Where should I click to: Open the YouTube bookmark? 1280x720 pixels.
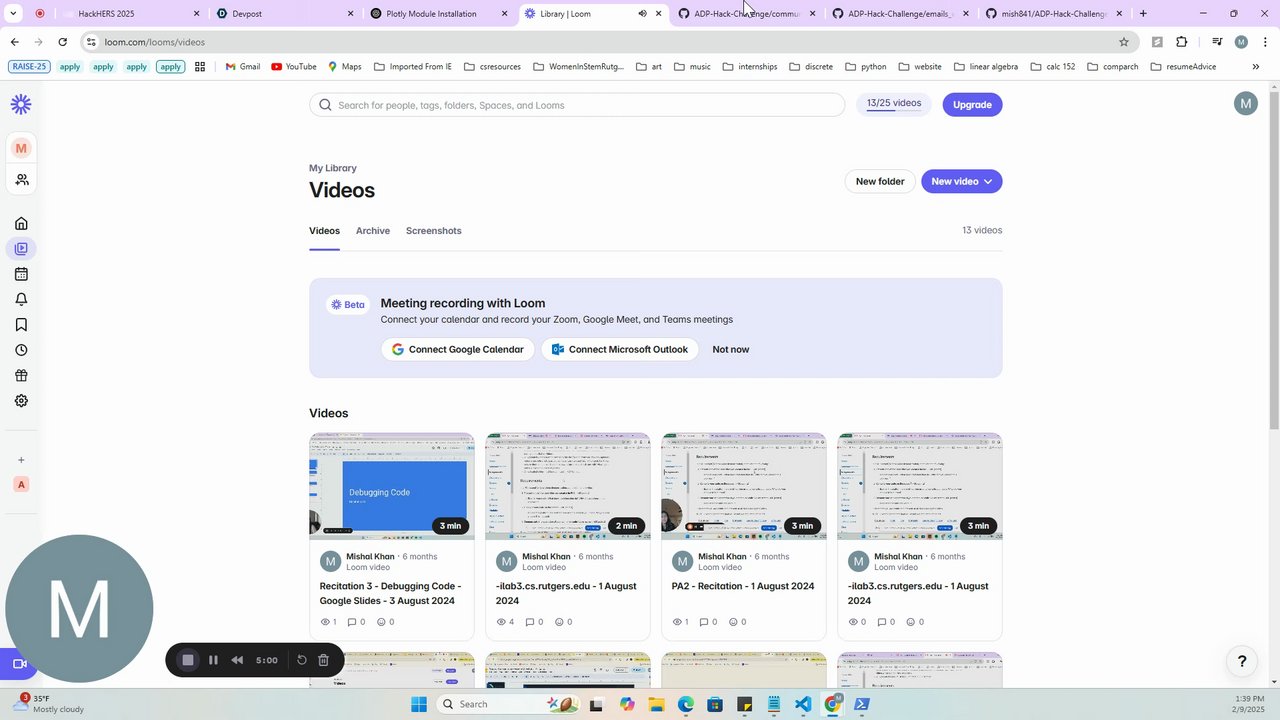tap(294, 67)
